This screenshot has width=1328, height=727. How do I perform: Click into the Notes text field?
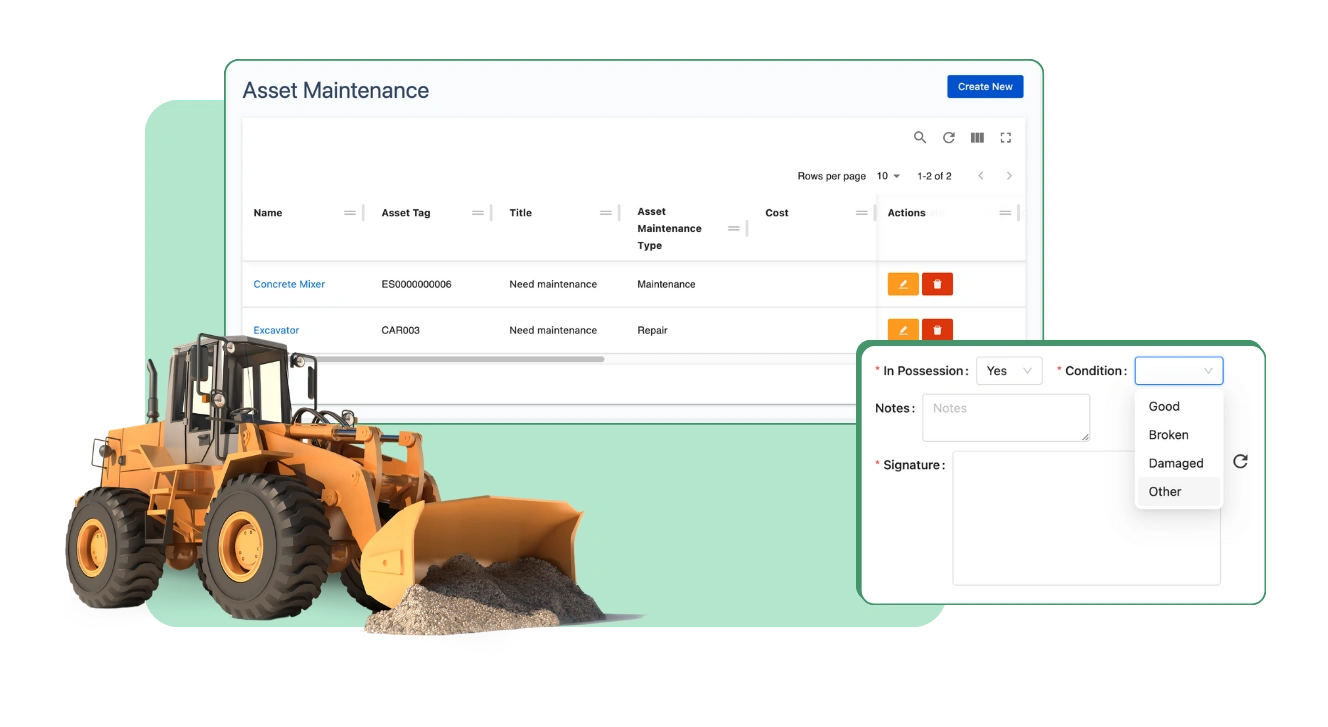click(1005, 417)
